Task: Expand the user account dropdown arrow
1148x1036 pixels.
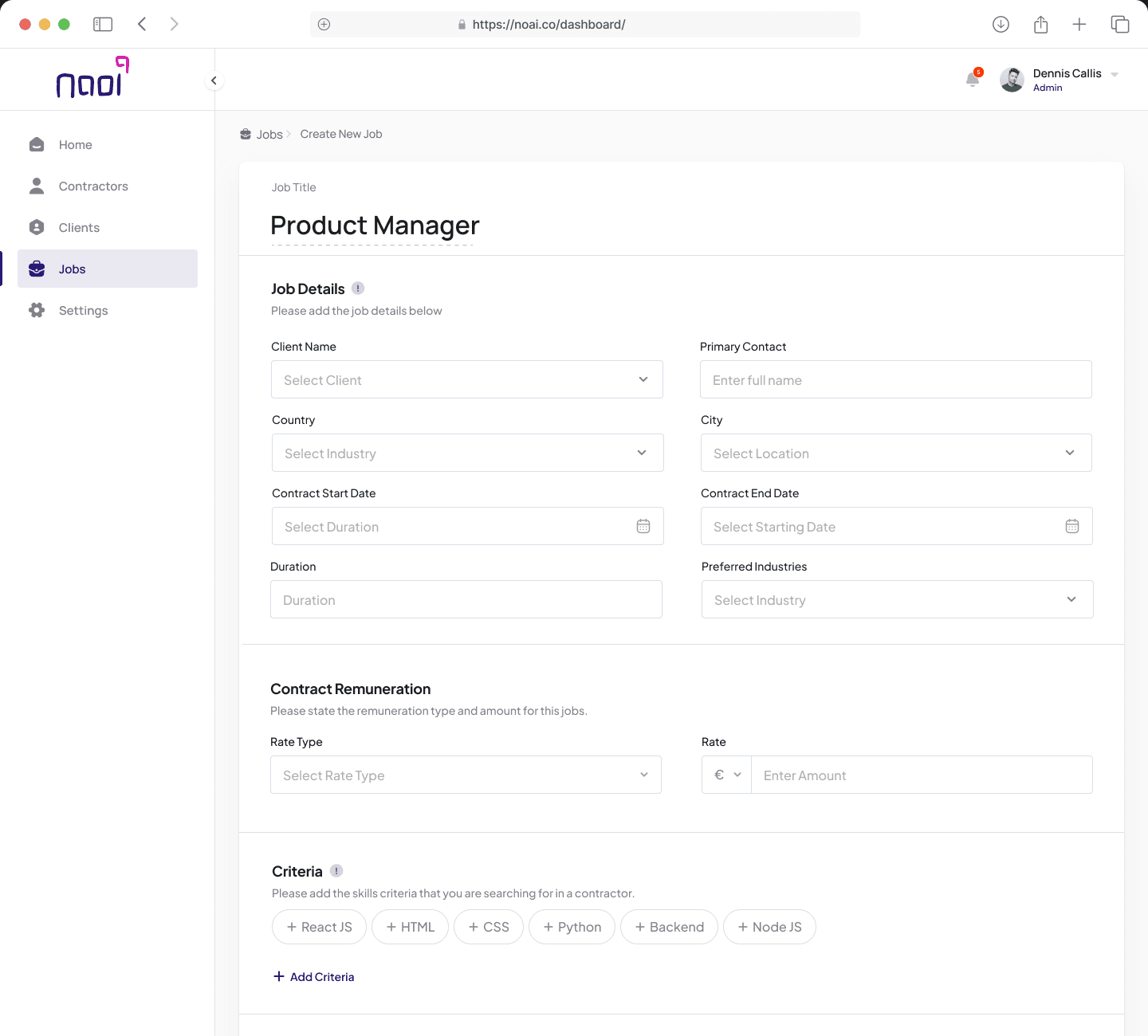Action: 1115,74
